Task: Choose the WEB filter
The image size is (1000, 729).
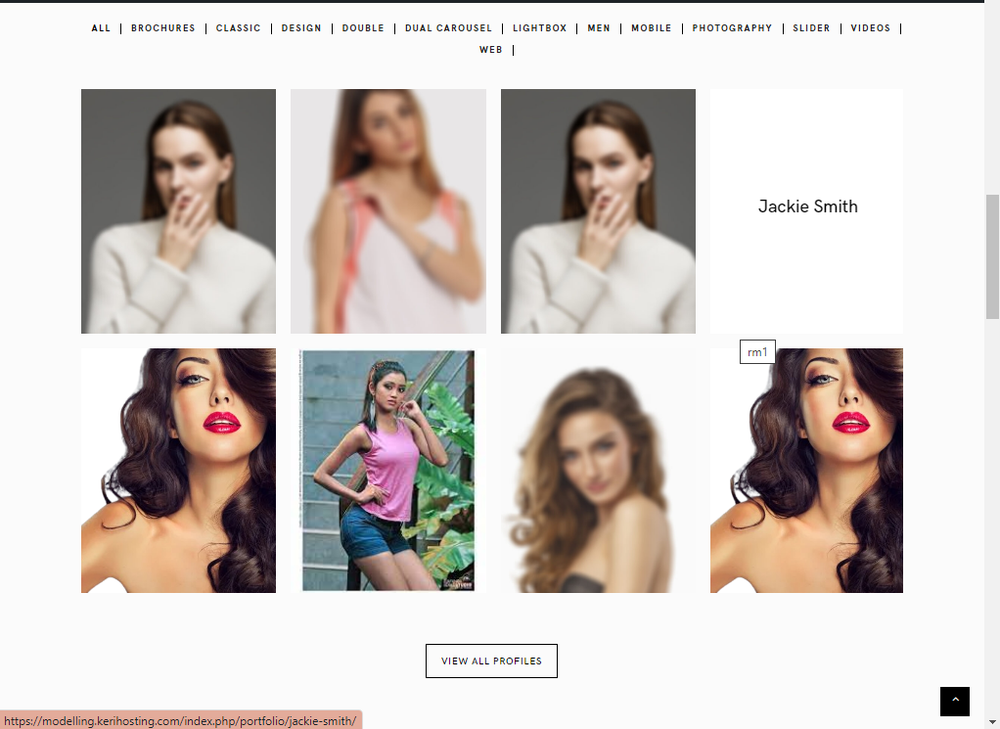Action: (x=491, y=50)
